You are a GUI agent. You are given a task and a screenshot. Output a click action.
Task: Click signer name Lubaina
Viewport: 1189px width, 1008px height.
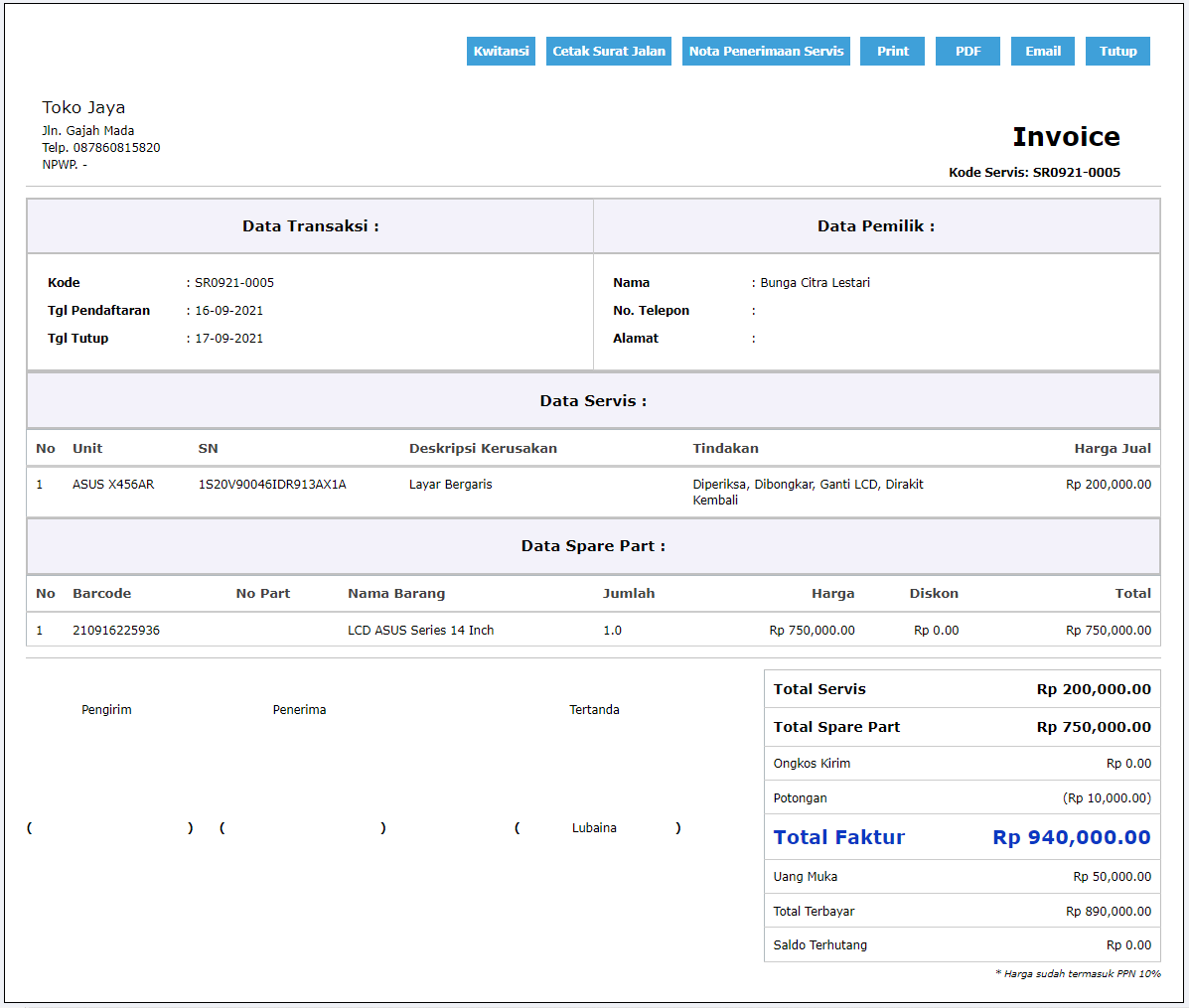click(594, 828)
